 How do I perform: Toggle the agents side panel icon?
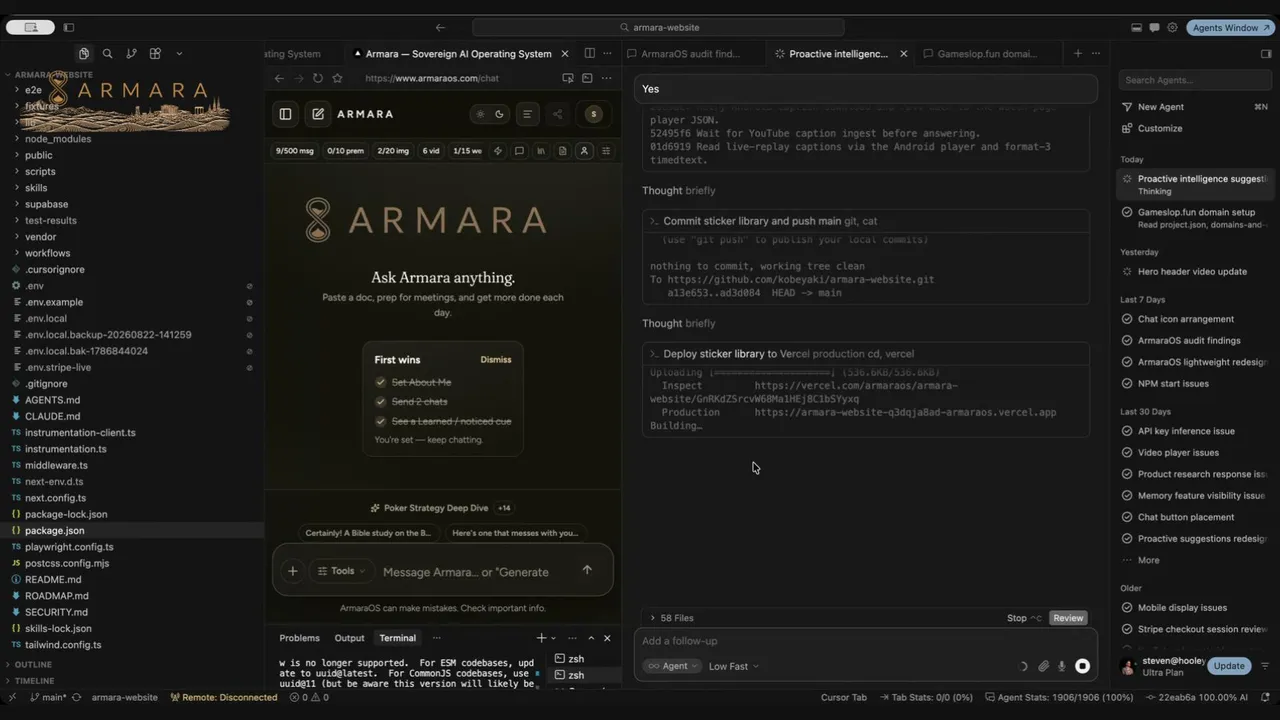[x=1265, y=54]
